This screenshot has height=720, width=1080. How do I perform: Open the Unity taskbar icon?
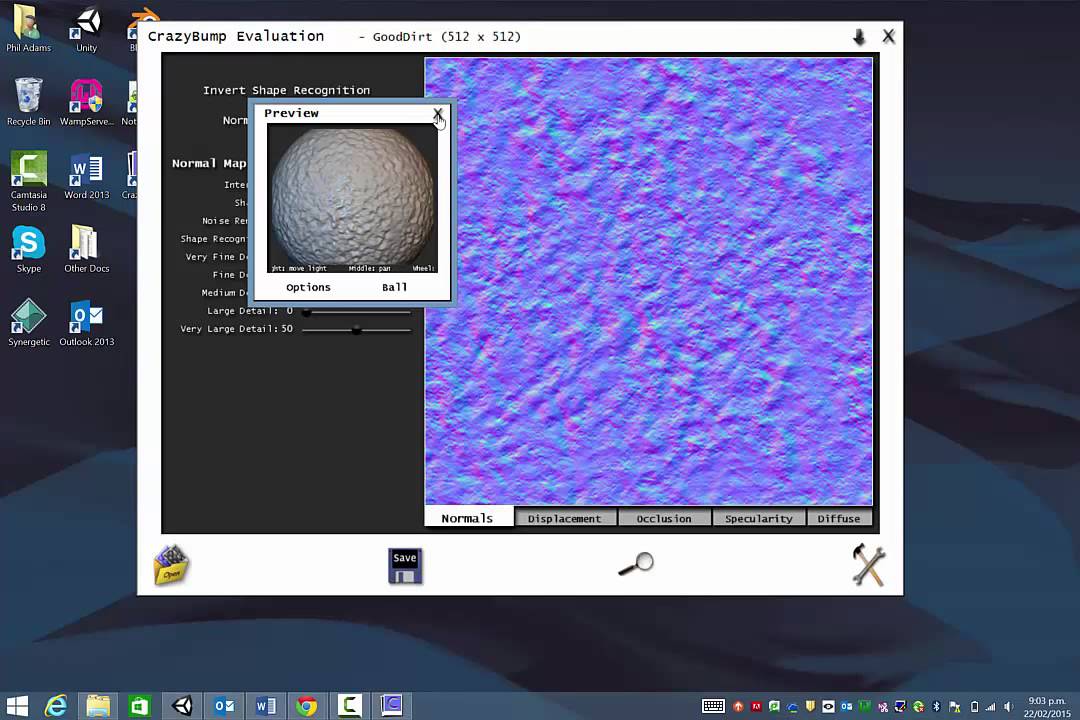coord(182,706)
